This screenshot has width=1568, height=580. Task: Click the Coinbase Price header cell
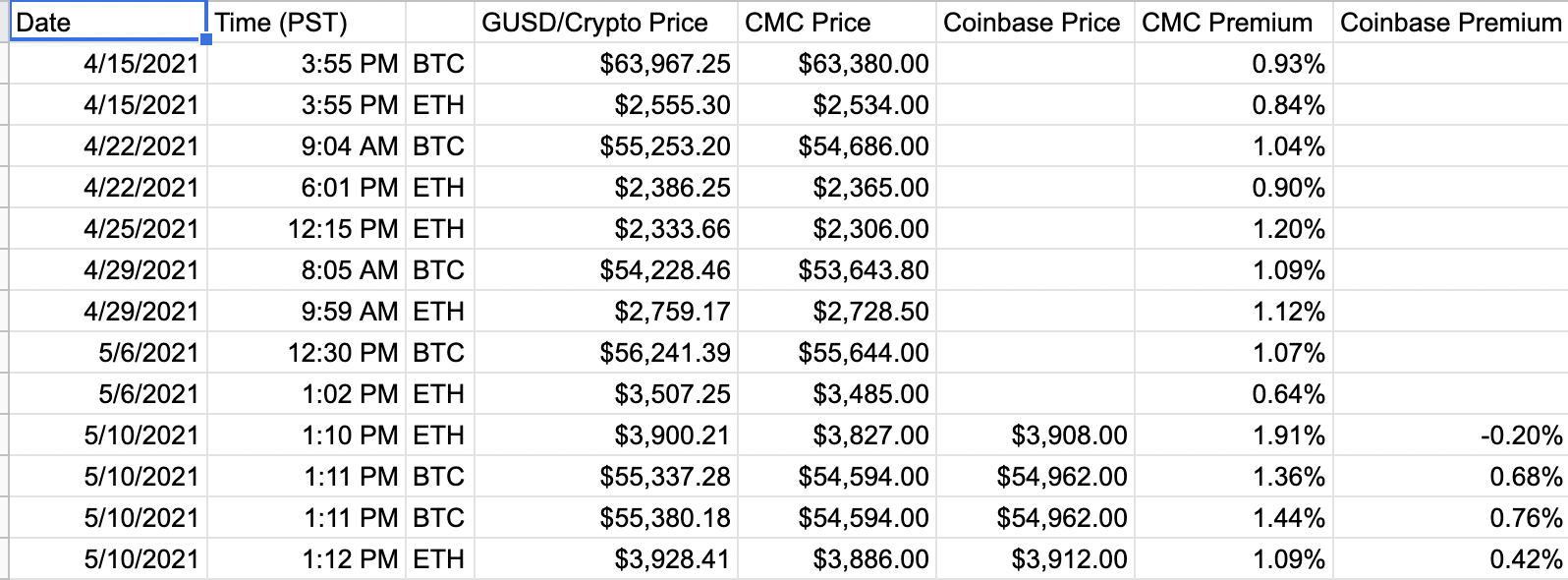tap(1036, 23)
